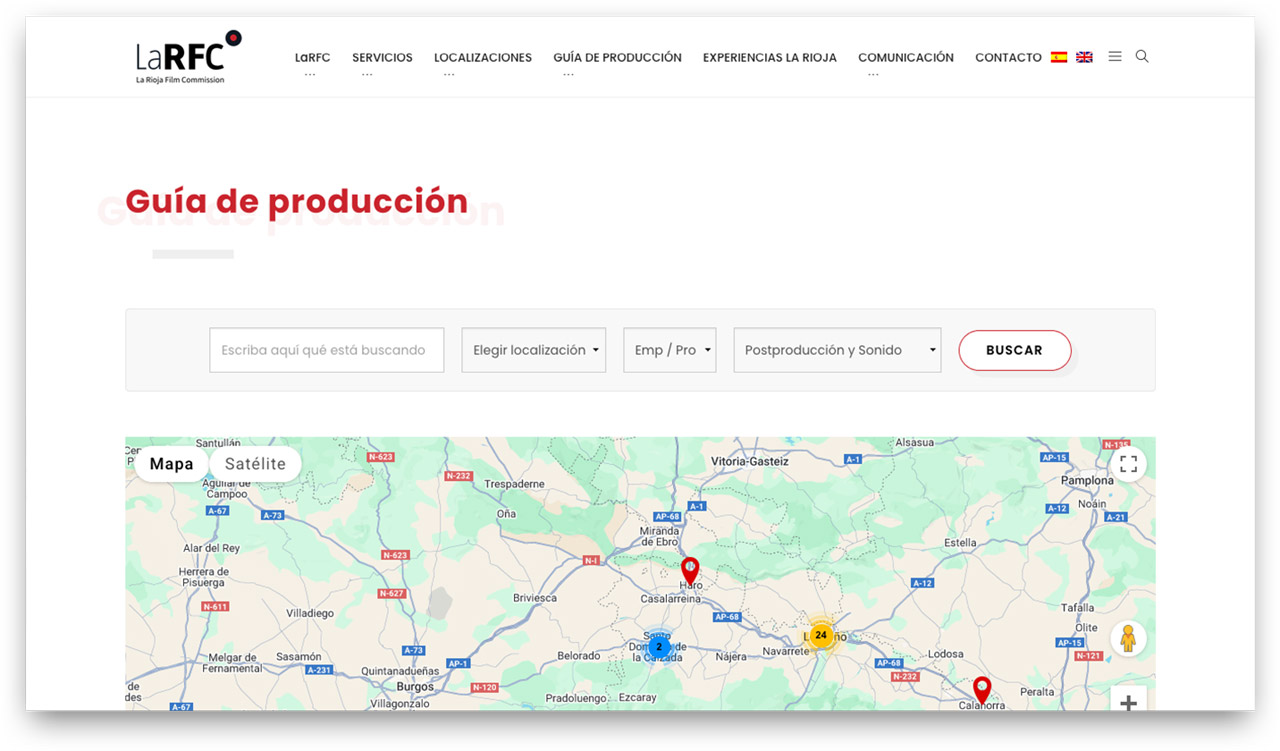Zoom in with the map plus button
The height and width of the screenshot is (751, 1280).
pyautogui.click(x=1128, y=700)
